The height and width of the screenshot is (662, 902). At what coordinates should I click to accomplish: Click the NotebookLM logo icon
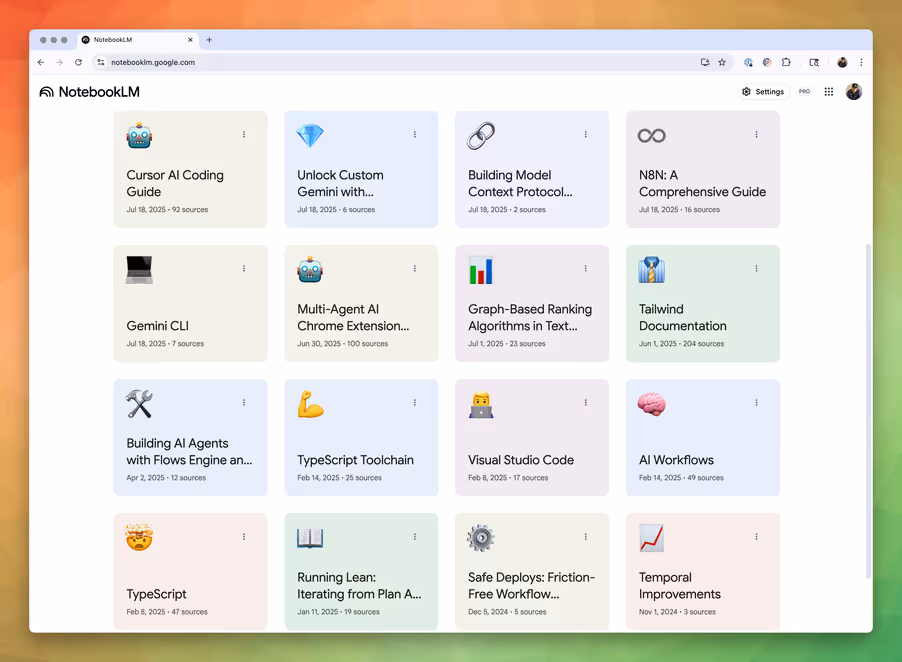coord(47,92)
